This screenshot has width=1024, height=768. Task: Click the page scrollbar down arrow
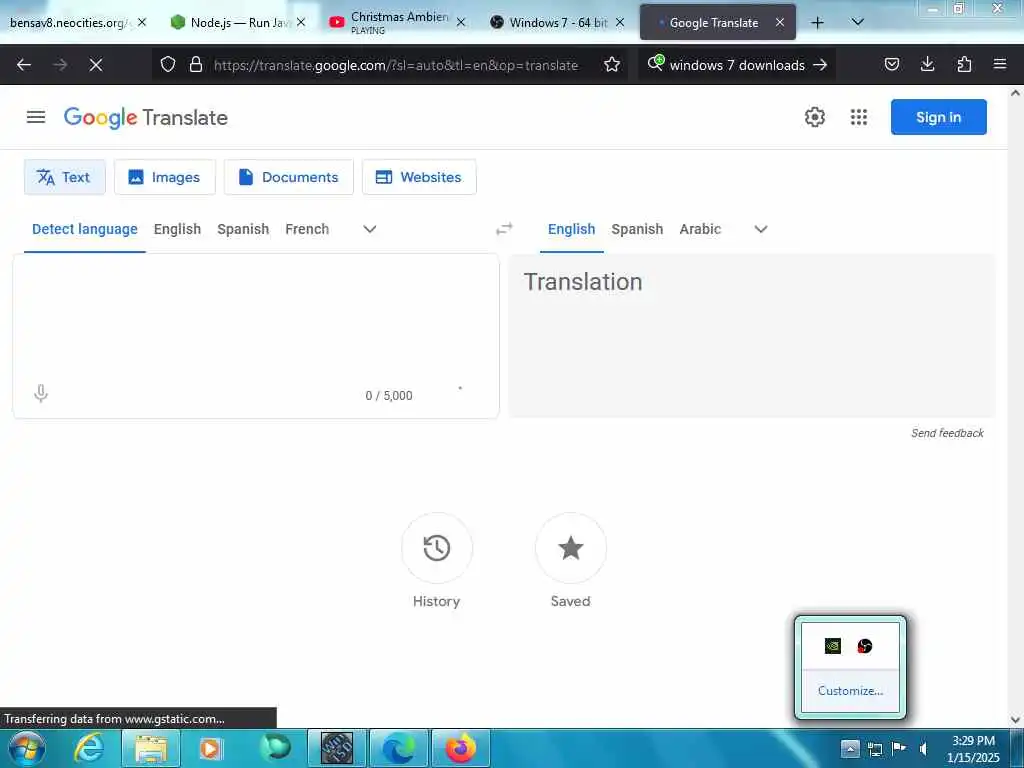pos(1015,720)
